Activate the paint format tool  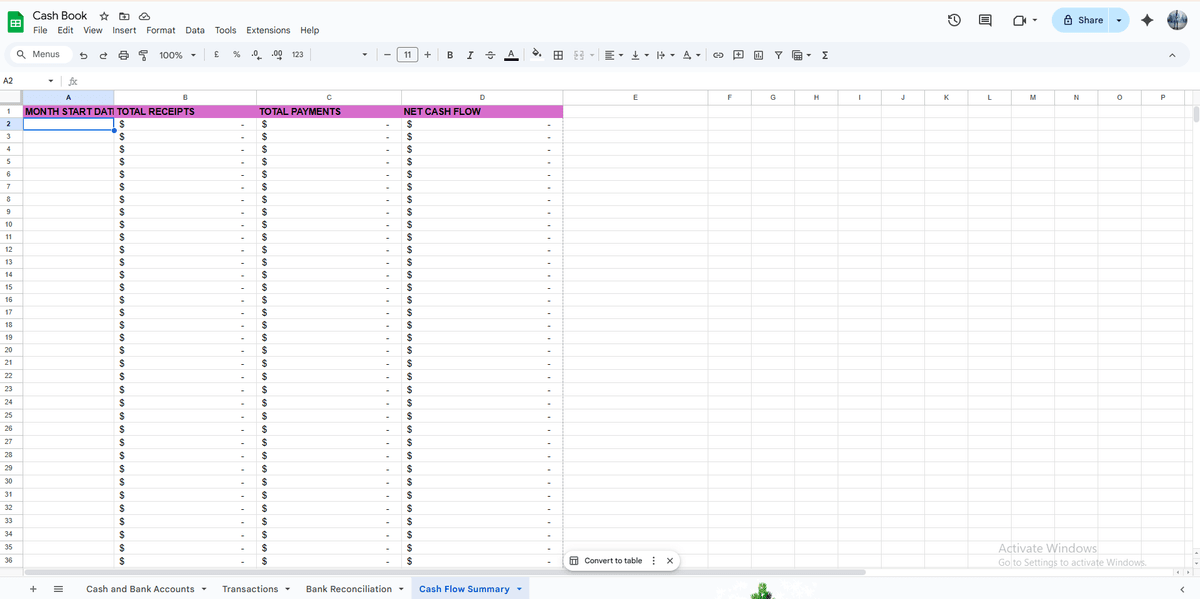pos(143,55)
